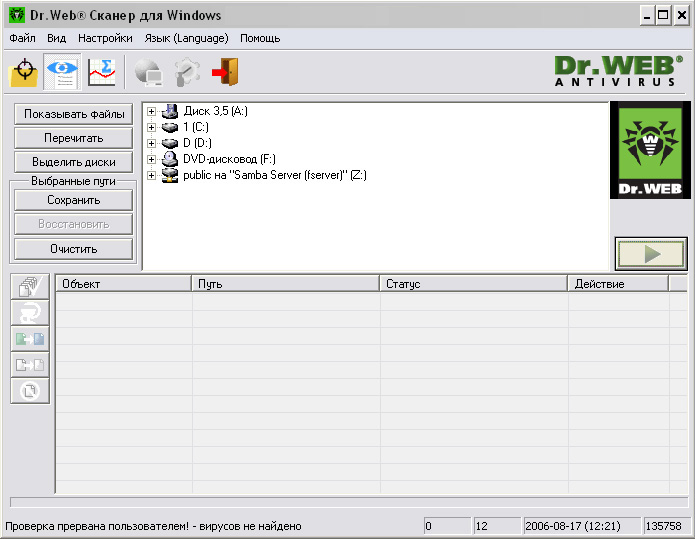Click the Показывать файлы button

(74, 114)
